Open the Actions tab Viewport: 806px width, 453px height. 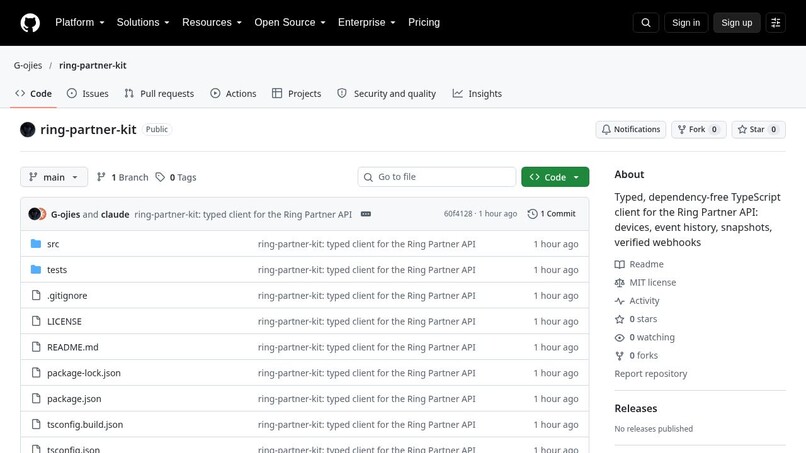point(233,94)
